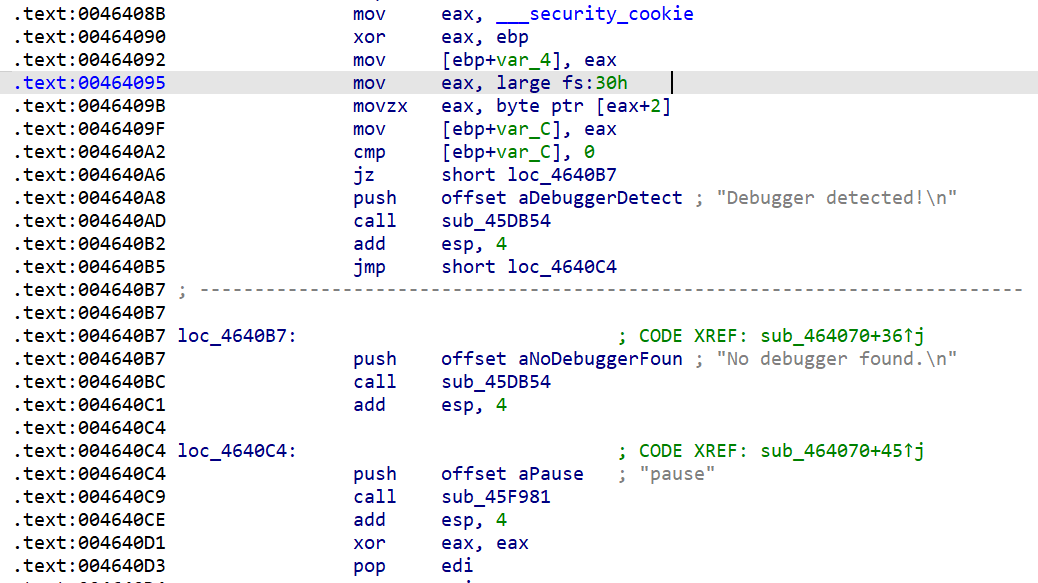Select the loc_4640B7 label definition
The height and width of the screenshot is (583, 1038).
pyautogui.click(x=237, y=336)
